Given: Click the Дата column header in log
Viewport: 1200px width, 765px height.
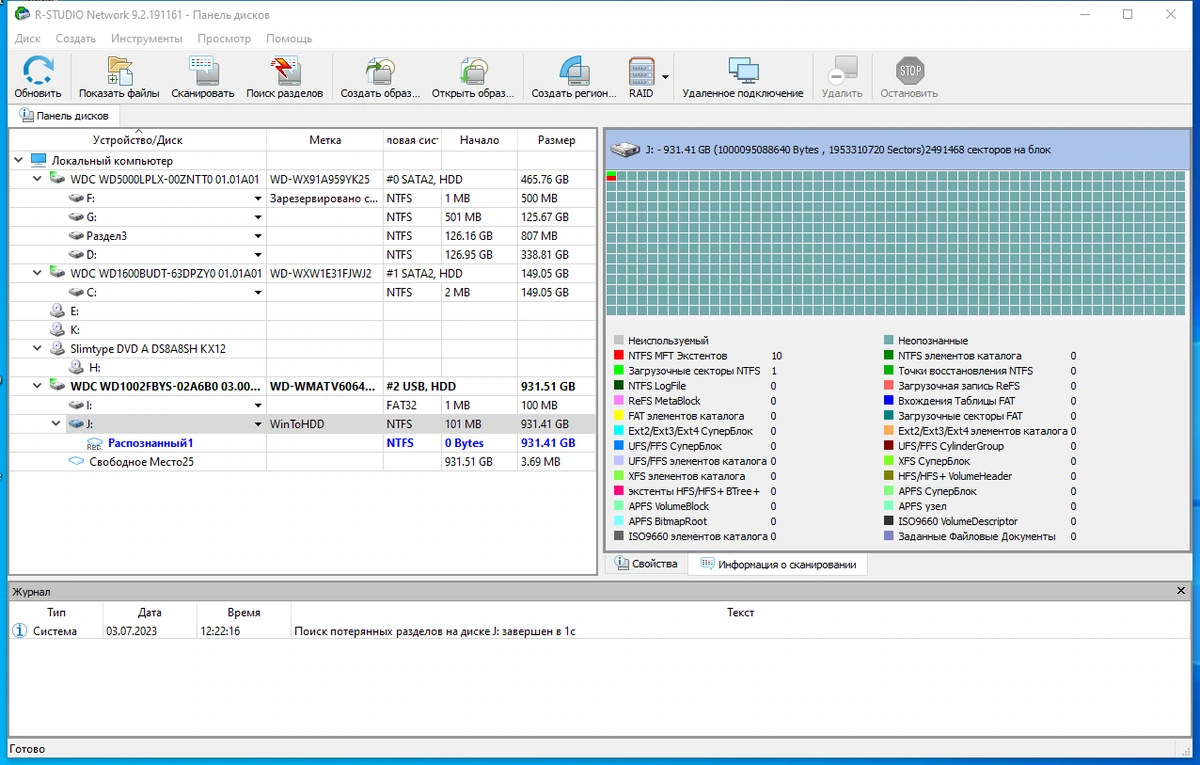Looking at the screenshot, I should tap(150, 612).
